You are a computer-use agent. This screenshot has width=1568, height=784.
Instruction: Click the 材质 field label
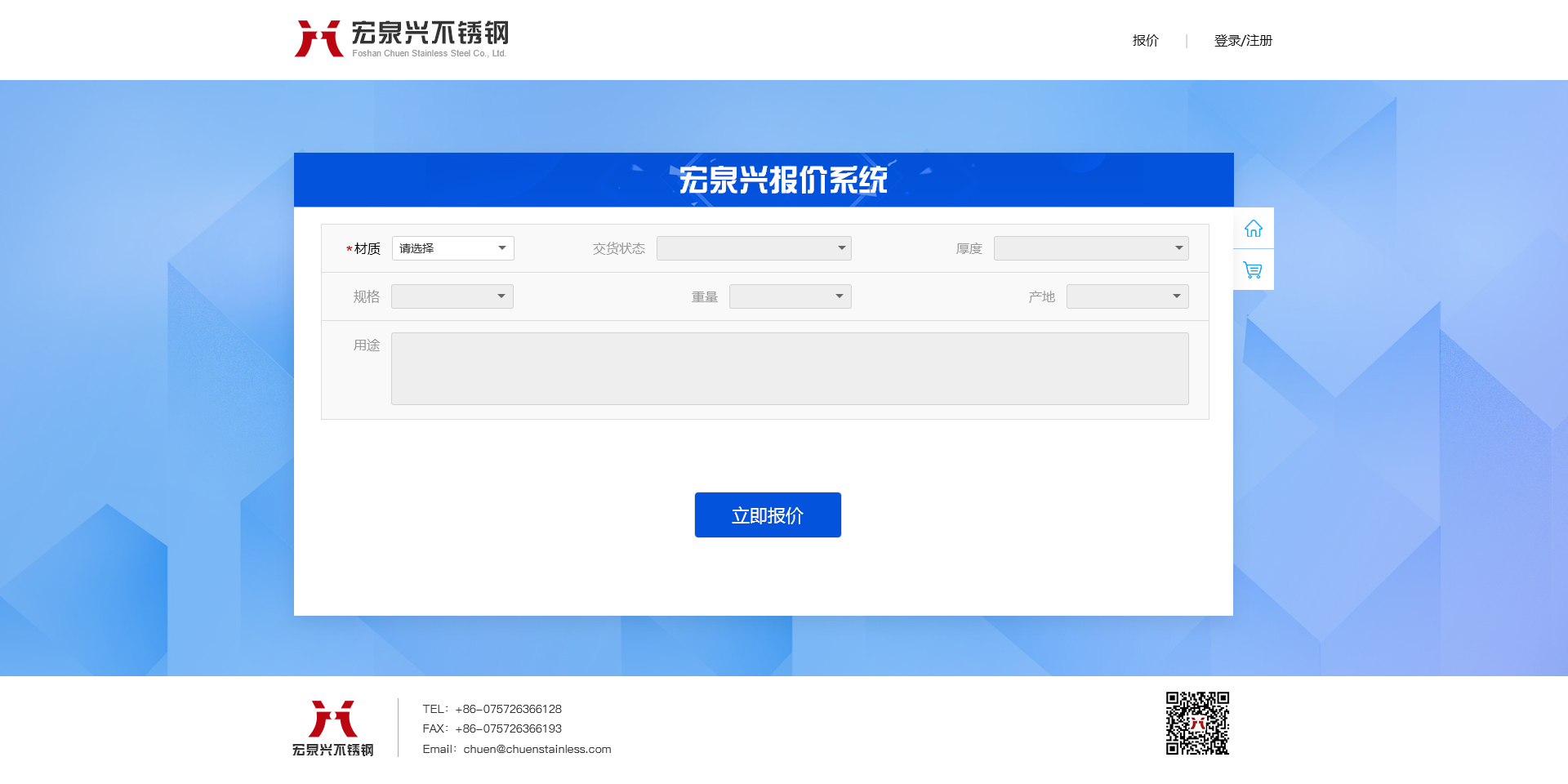[367, 249]
